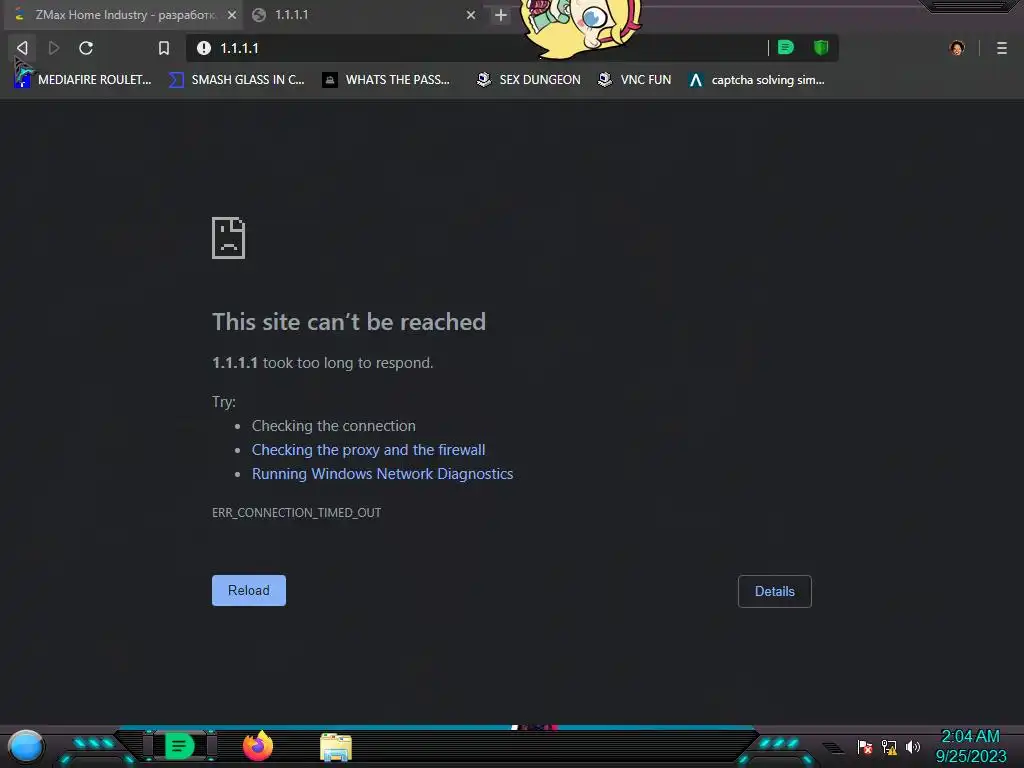The width and height of the screenshot is (1024, 768).
Task: Open the green chat app in the taskbar
Action: (x=180, y=746)
